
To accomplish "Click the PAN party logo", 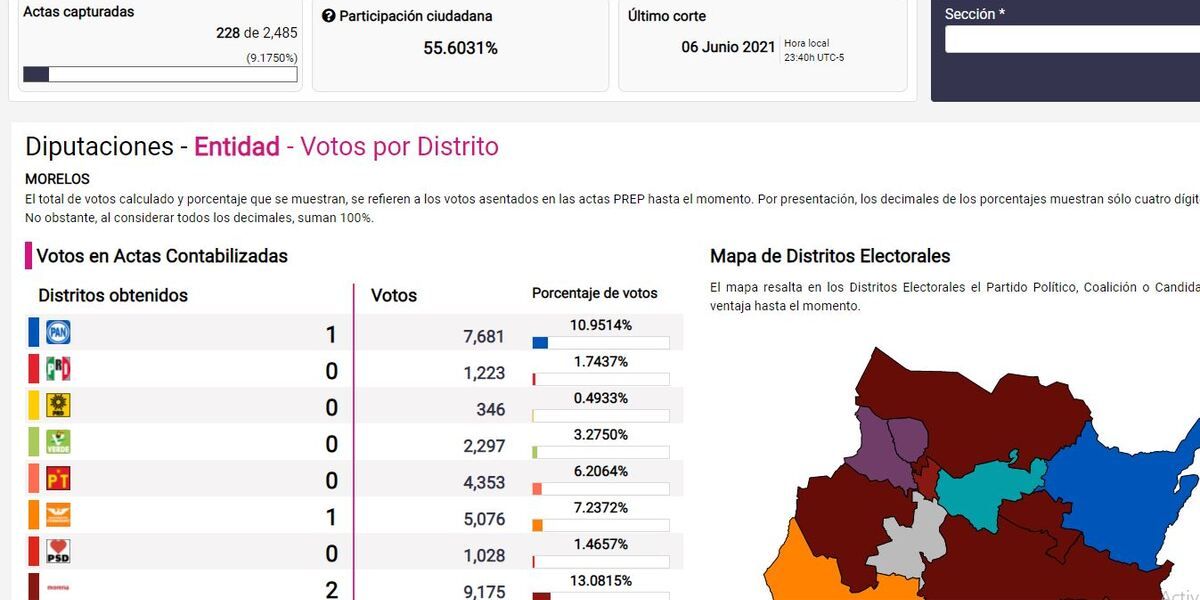I will 58,333.
